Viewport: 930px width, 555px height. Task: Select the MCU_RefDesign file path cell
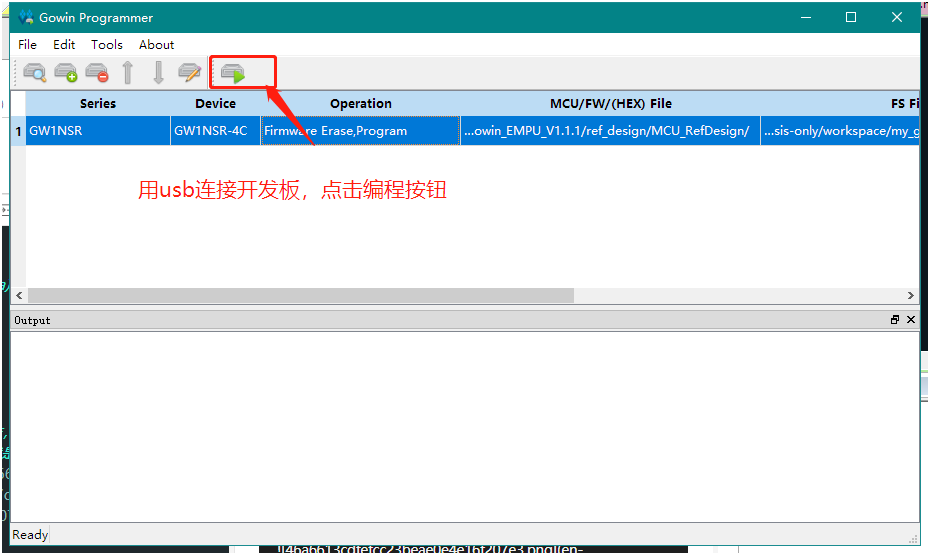(610, 130)
